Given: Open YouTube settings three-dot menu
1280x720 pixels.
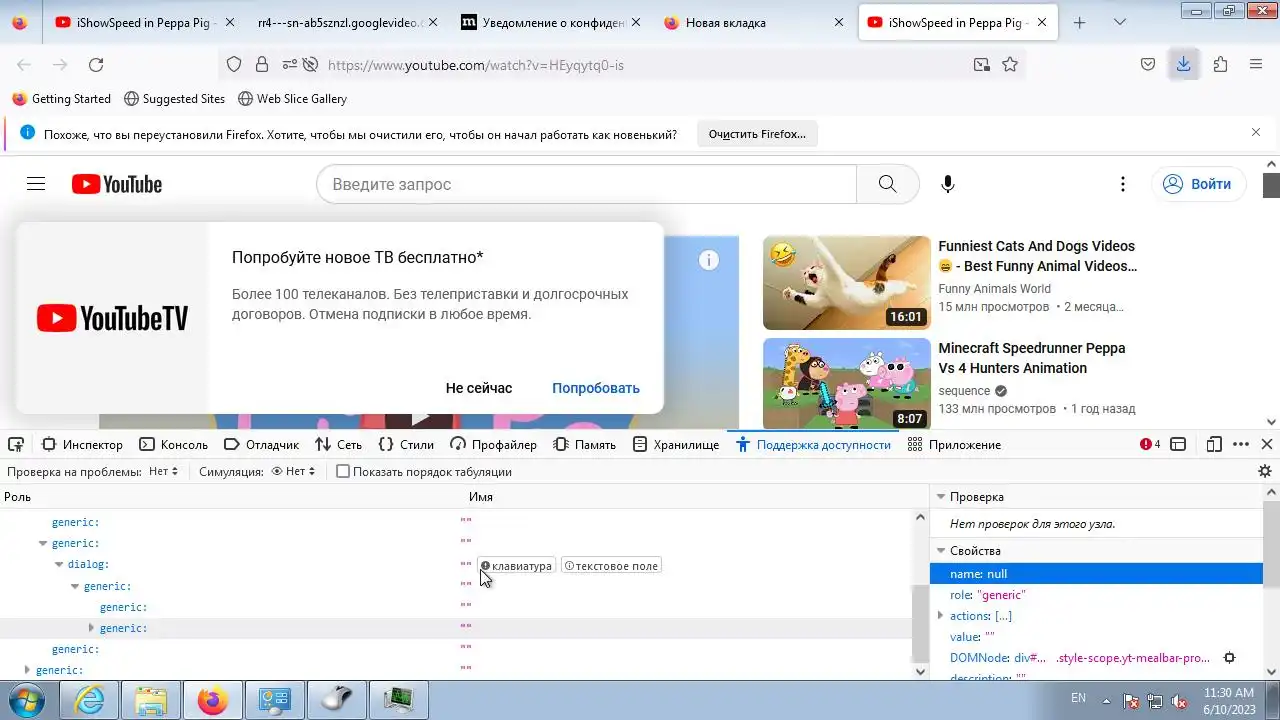Looking at the screenshot, I should tap(1123, 184).
